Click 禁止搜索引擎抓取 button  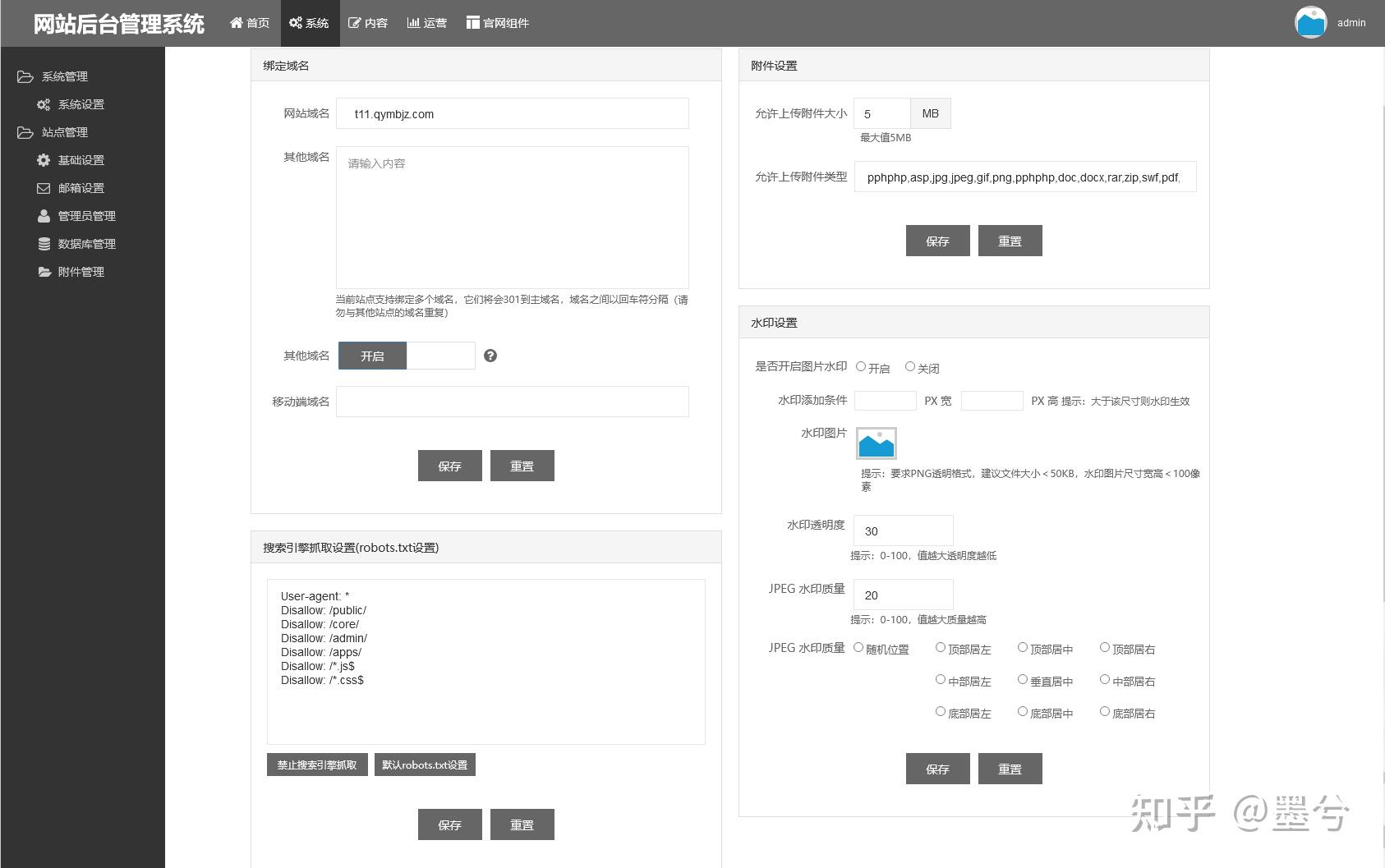pyautogui.click(x=317, y=765)
